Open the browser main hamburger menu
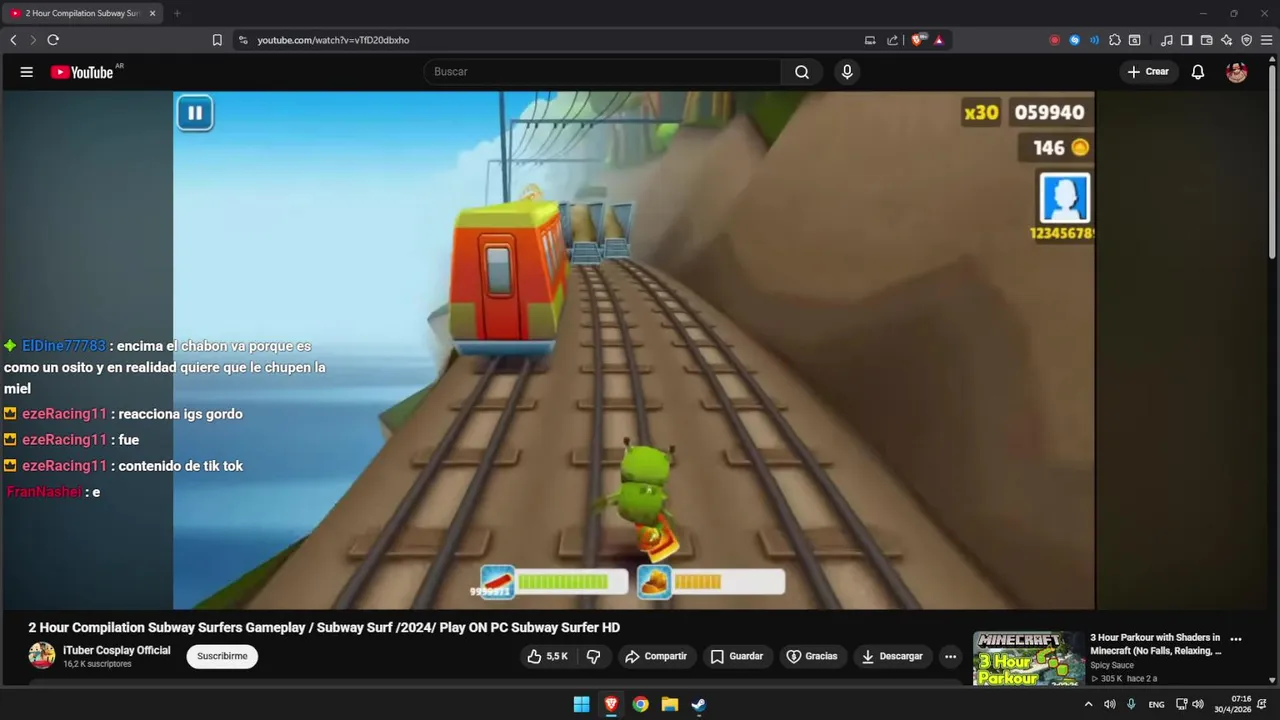The width and height of the screenshot is (1280, 720). click(x=1267, y=40)
